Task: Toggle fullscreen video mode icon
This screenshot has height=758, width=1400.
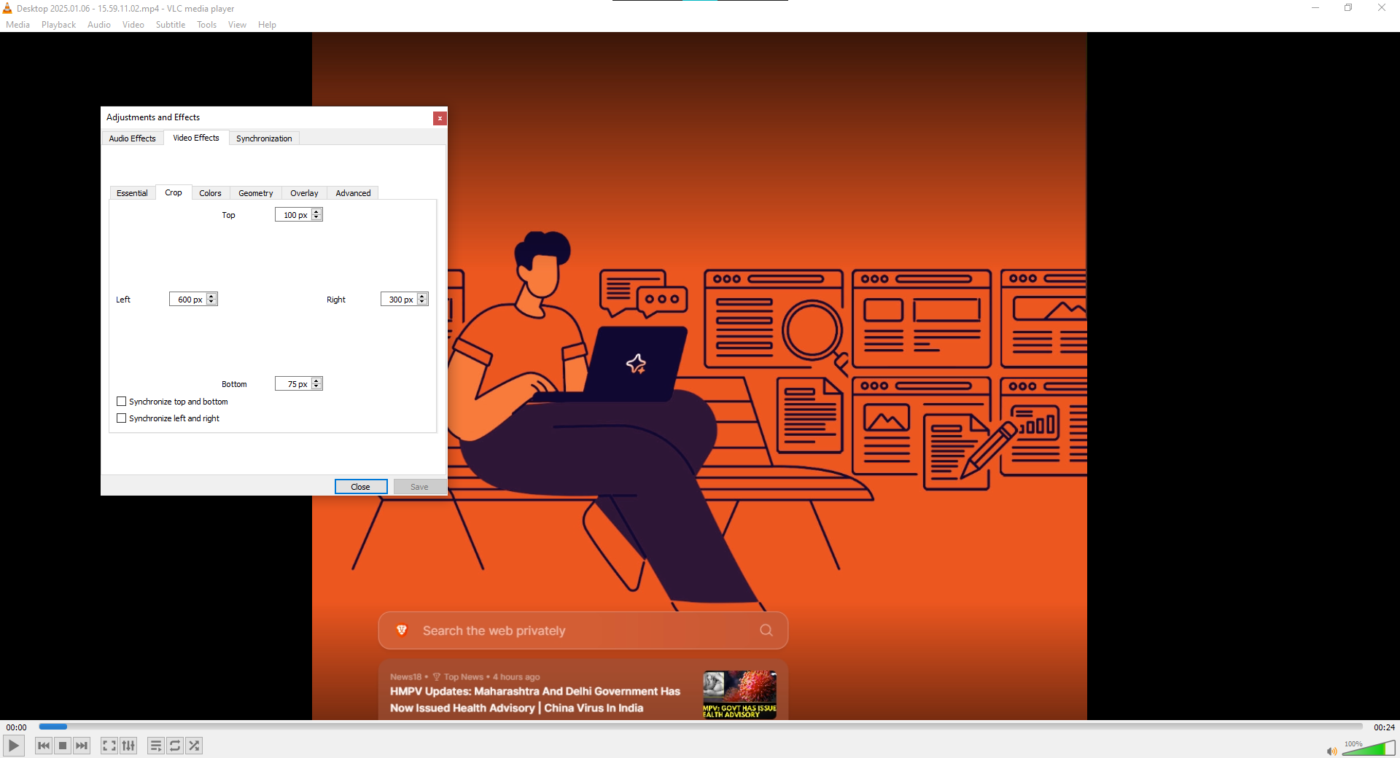Action: (109, 746)
